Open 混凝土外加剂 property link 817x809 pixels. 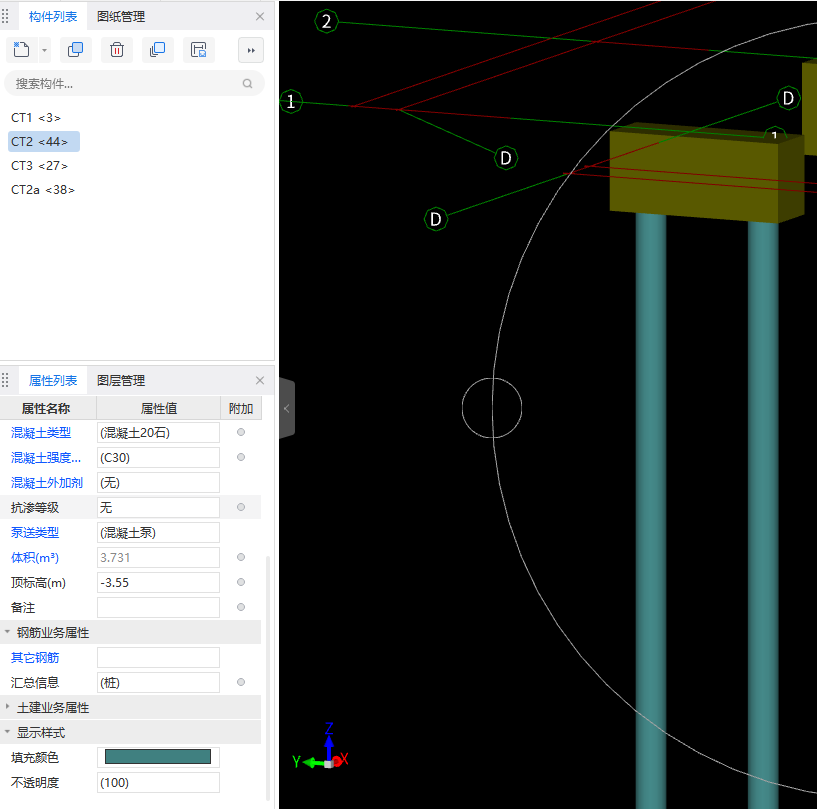click(x=47, y=483)
